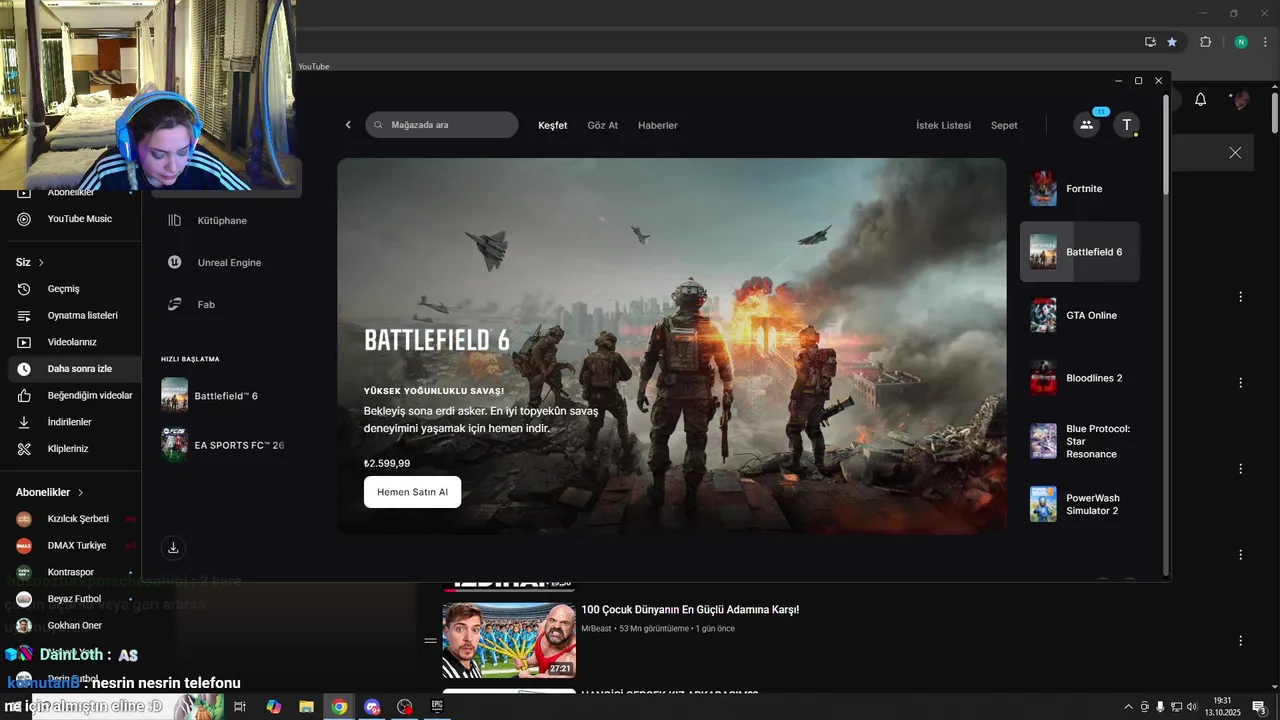Open İstek Listesi wish list
Screen dimensions: 1280x720
pos(943,125)
